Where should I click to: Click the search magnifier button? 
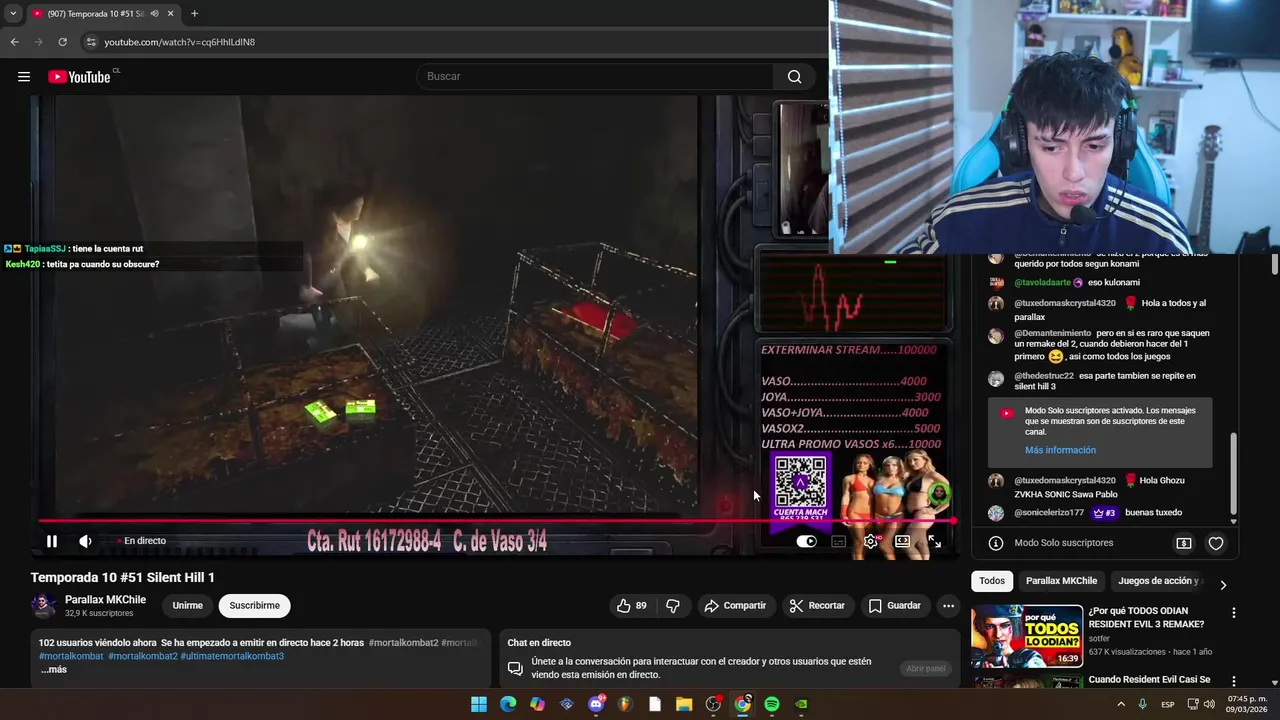point(794,77)
